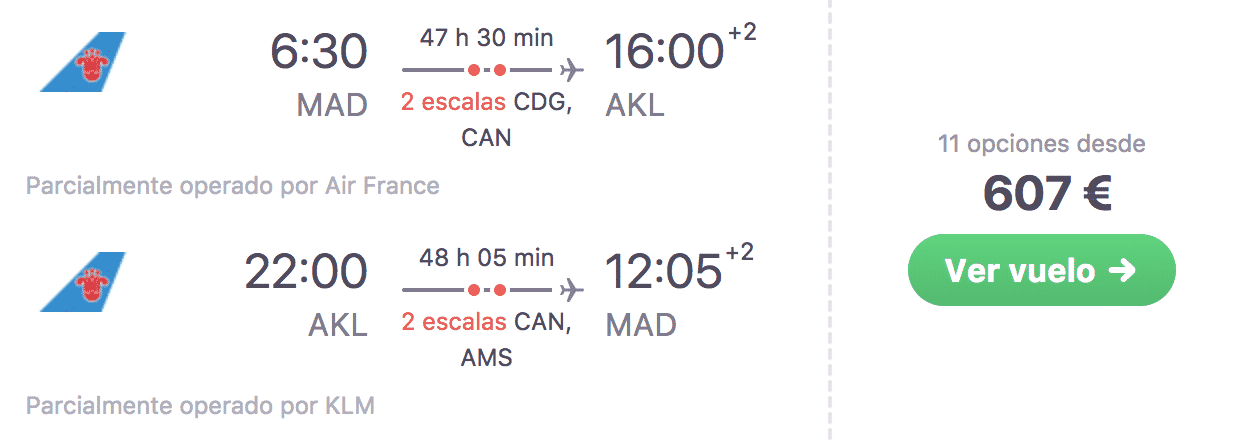Click the green Ver vuelo button
This screenshot has height=442, width=1234.
click(1041, 270)
